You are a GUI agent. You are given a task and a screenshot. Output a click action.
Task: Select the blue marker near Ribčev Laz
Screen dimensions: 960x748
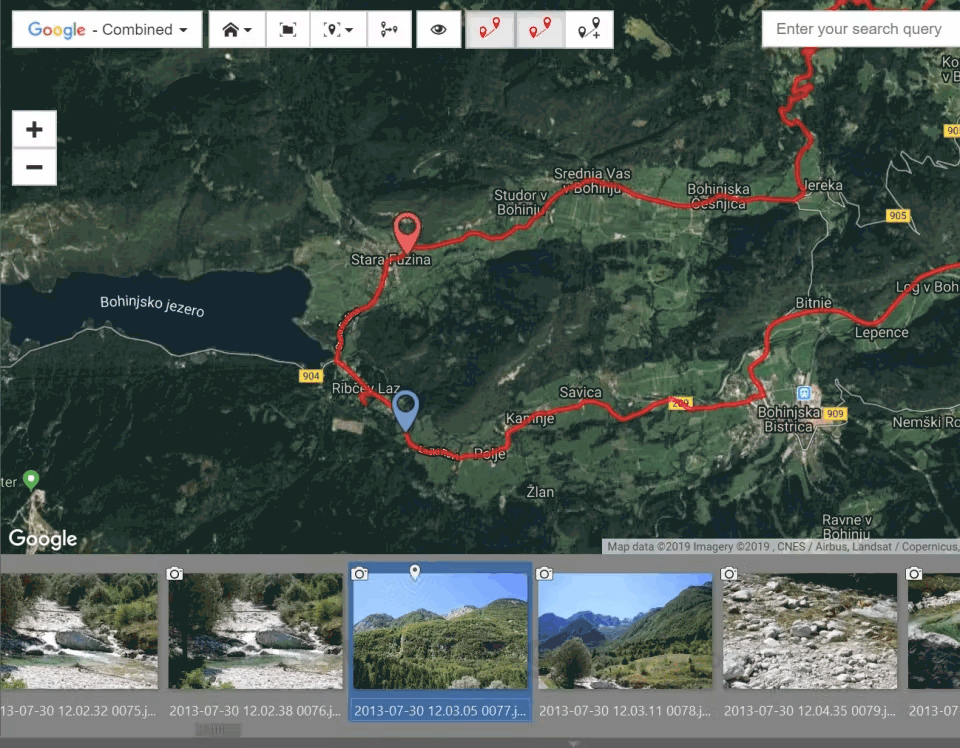[x=405, y=411]
